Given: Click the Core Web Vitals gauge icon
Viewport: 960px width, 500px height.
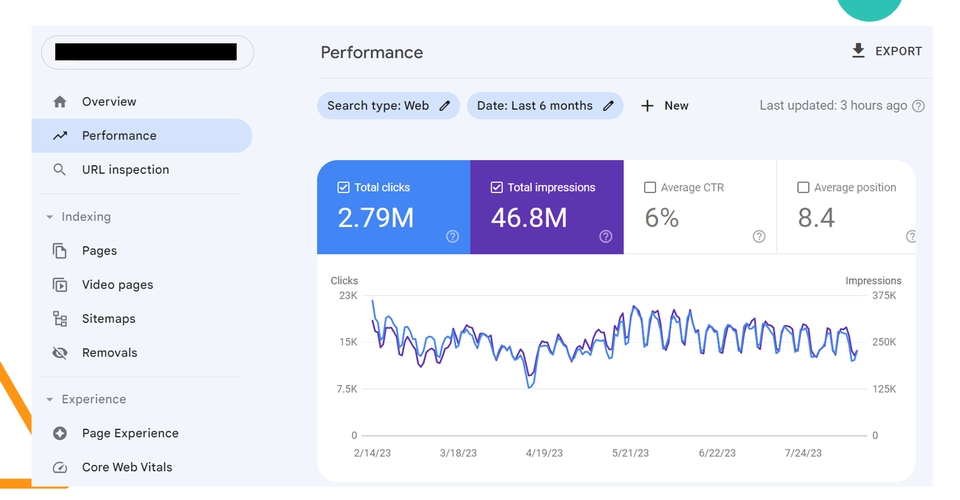Looking at the screenshot, I should click(60, 467).
